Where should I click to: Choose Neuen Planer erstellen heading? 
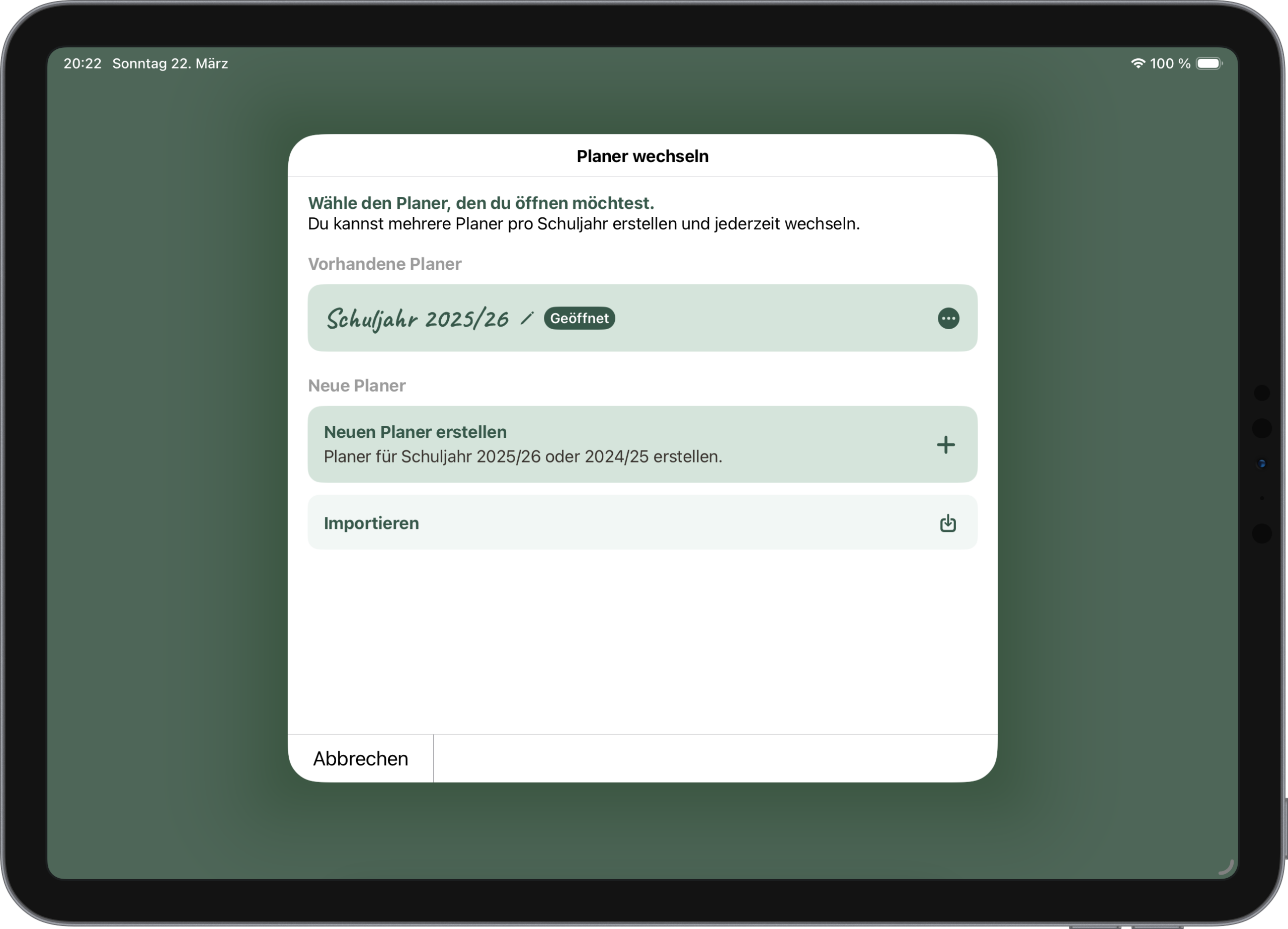[x=415, y=432]
